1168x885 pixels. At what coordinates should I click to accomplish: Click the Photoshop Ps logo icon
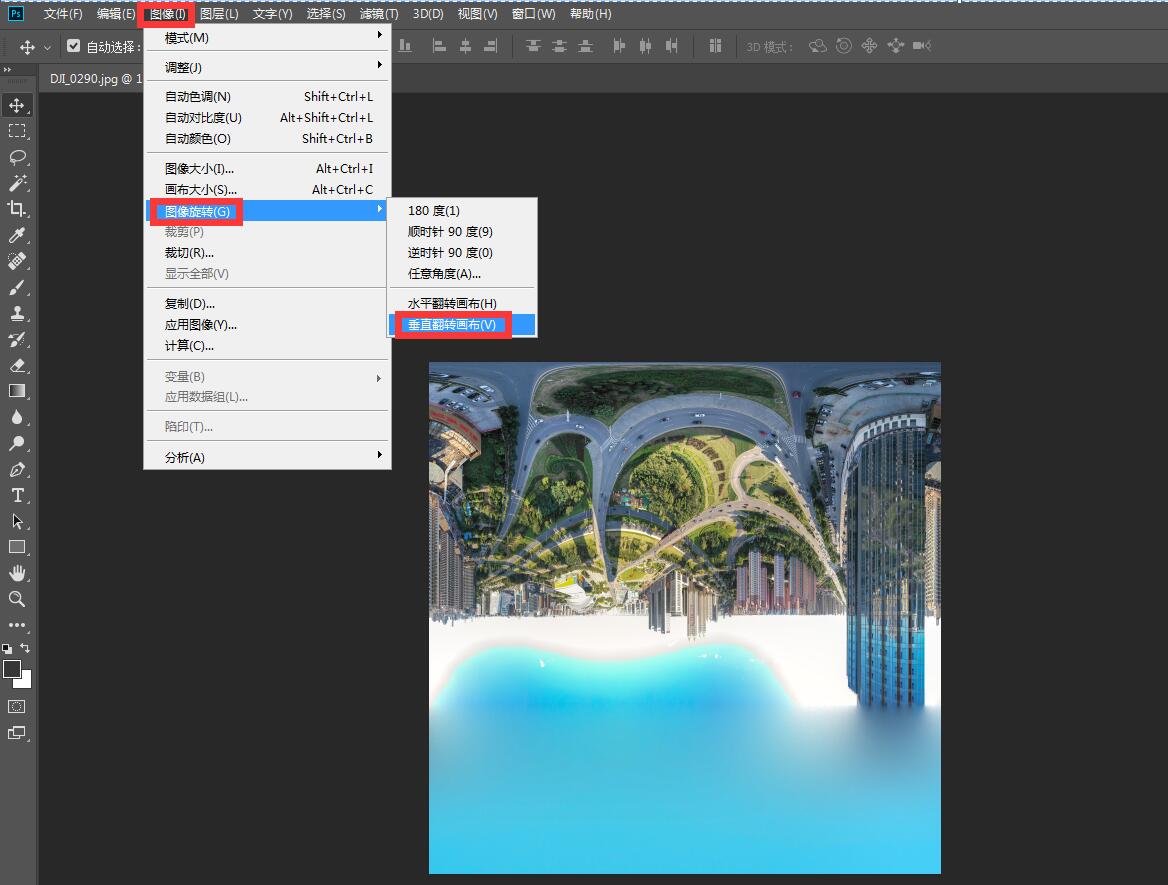(x=16, y=13)
